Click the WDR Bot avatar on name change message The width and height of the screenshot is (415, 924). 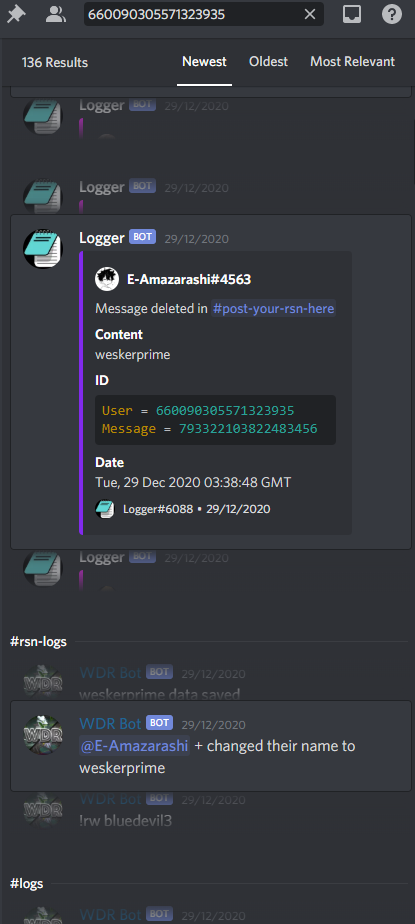42,735
